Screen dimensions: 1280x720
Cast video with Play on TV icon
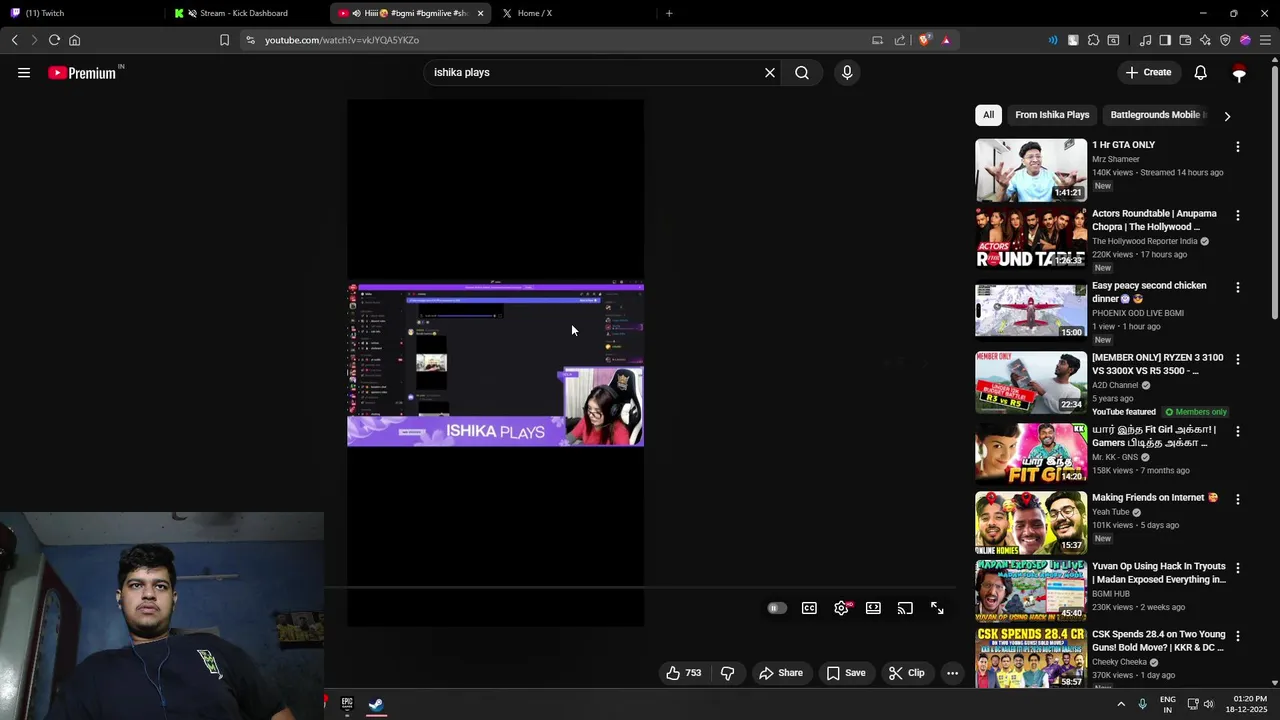pos(905,608)
